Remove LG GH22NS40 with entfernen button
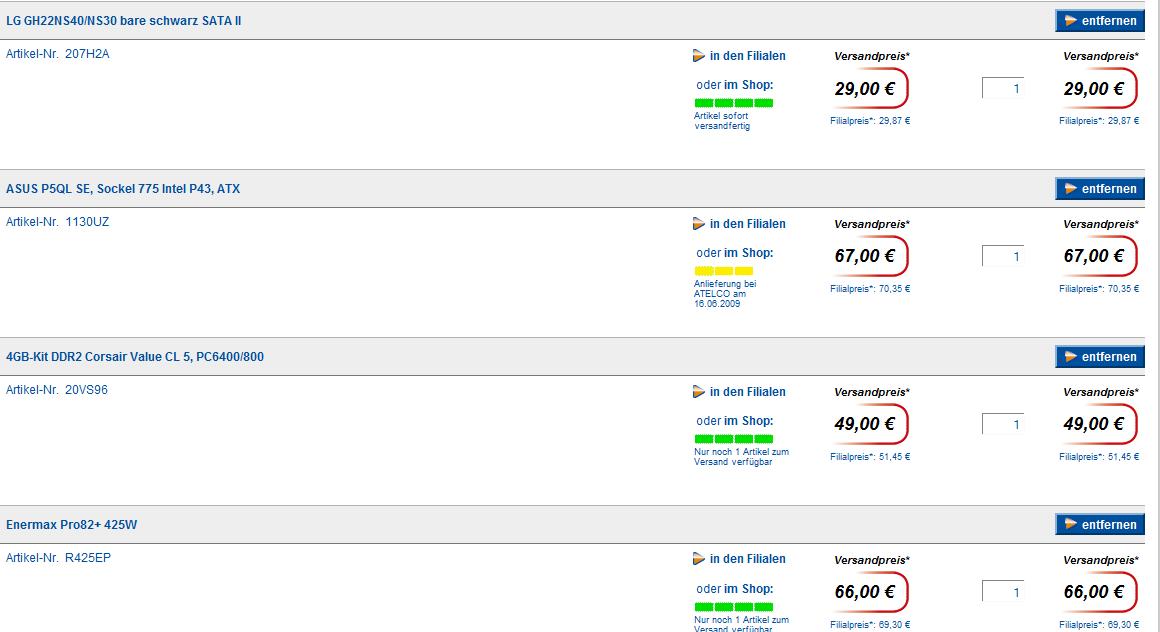1160x632 pixels. point(1100,21)
